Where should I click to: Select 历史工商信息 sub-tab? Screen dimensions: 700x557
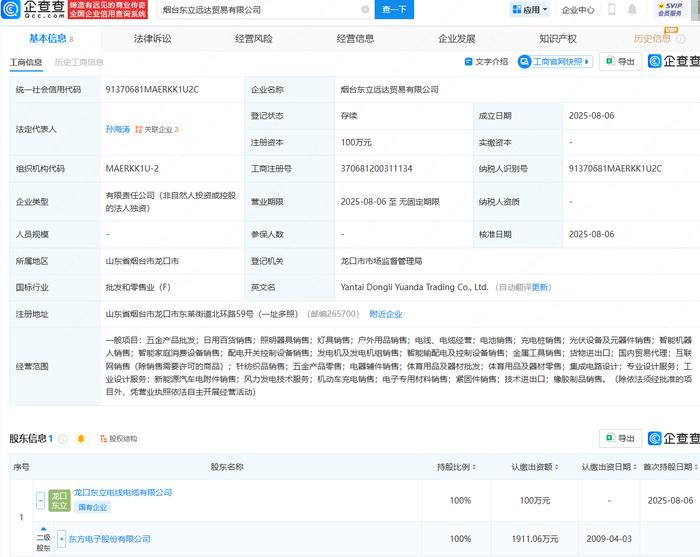pos(79,62)
